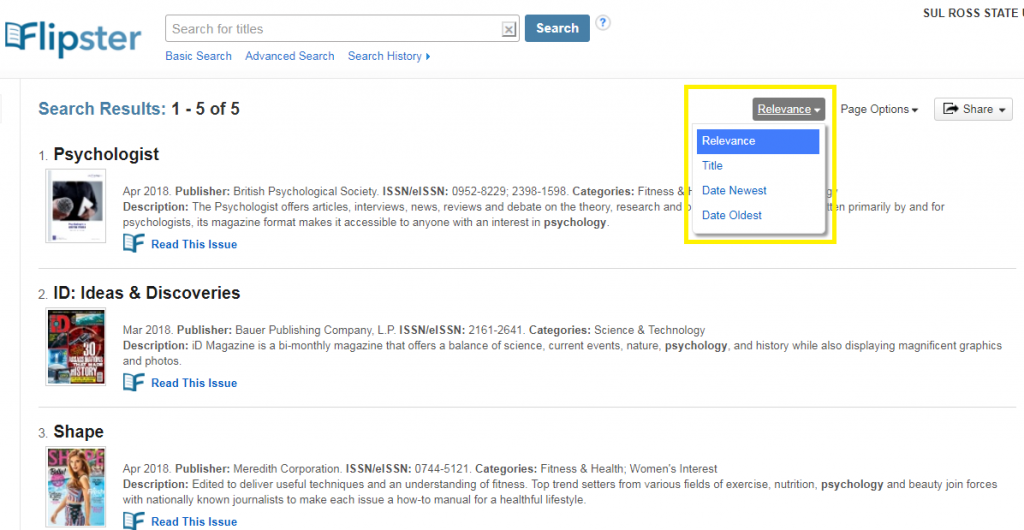Image resolution: width=1024 pixels, height=530 pixels.
Task: Click the 'British Psychological Society' publisher text
Action: pos(306,192)
